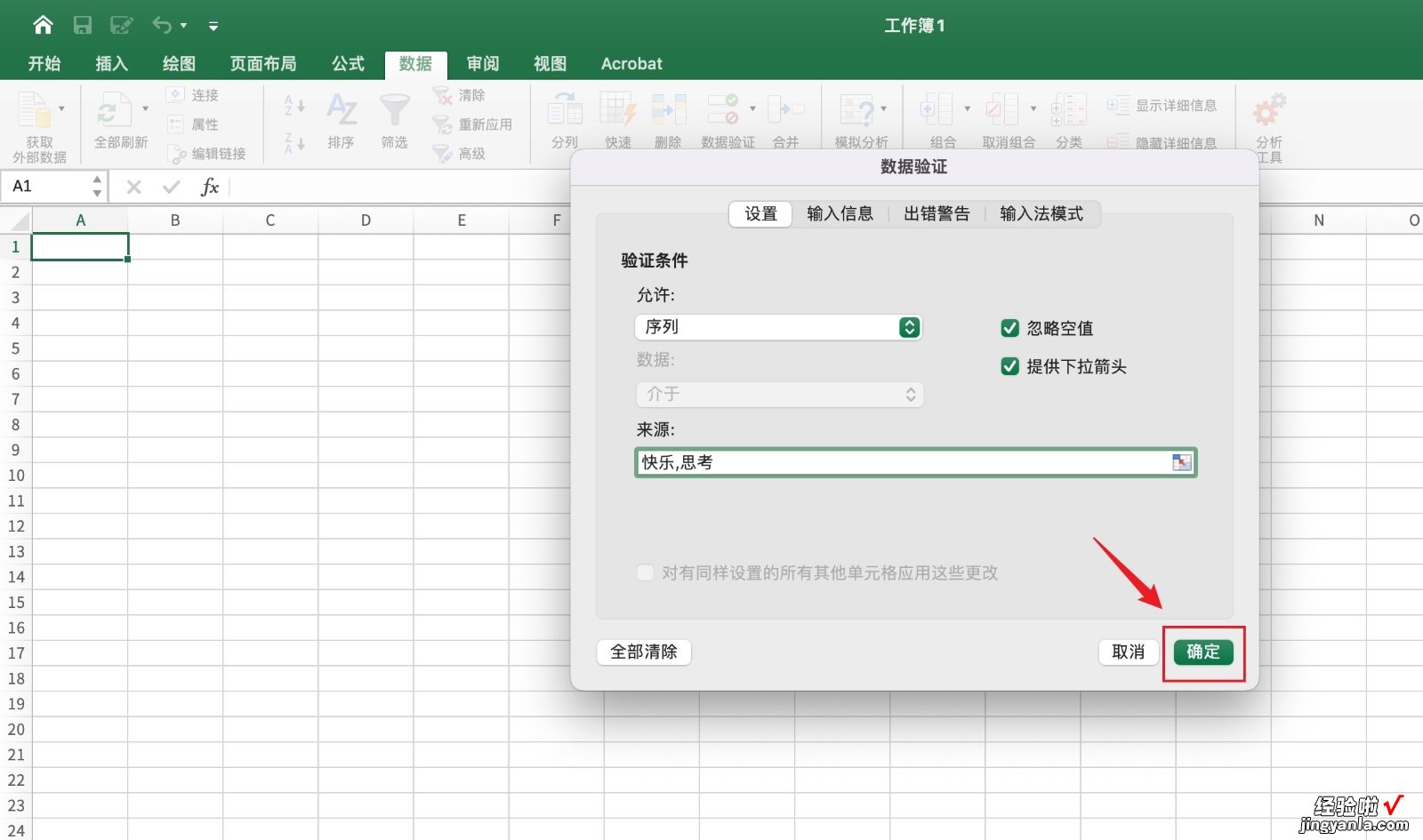Select column D header
Image resolution: width=1423 pixels, height=840 pixels.
pyautogui.click(x=366, y=220)
